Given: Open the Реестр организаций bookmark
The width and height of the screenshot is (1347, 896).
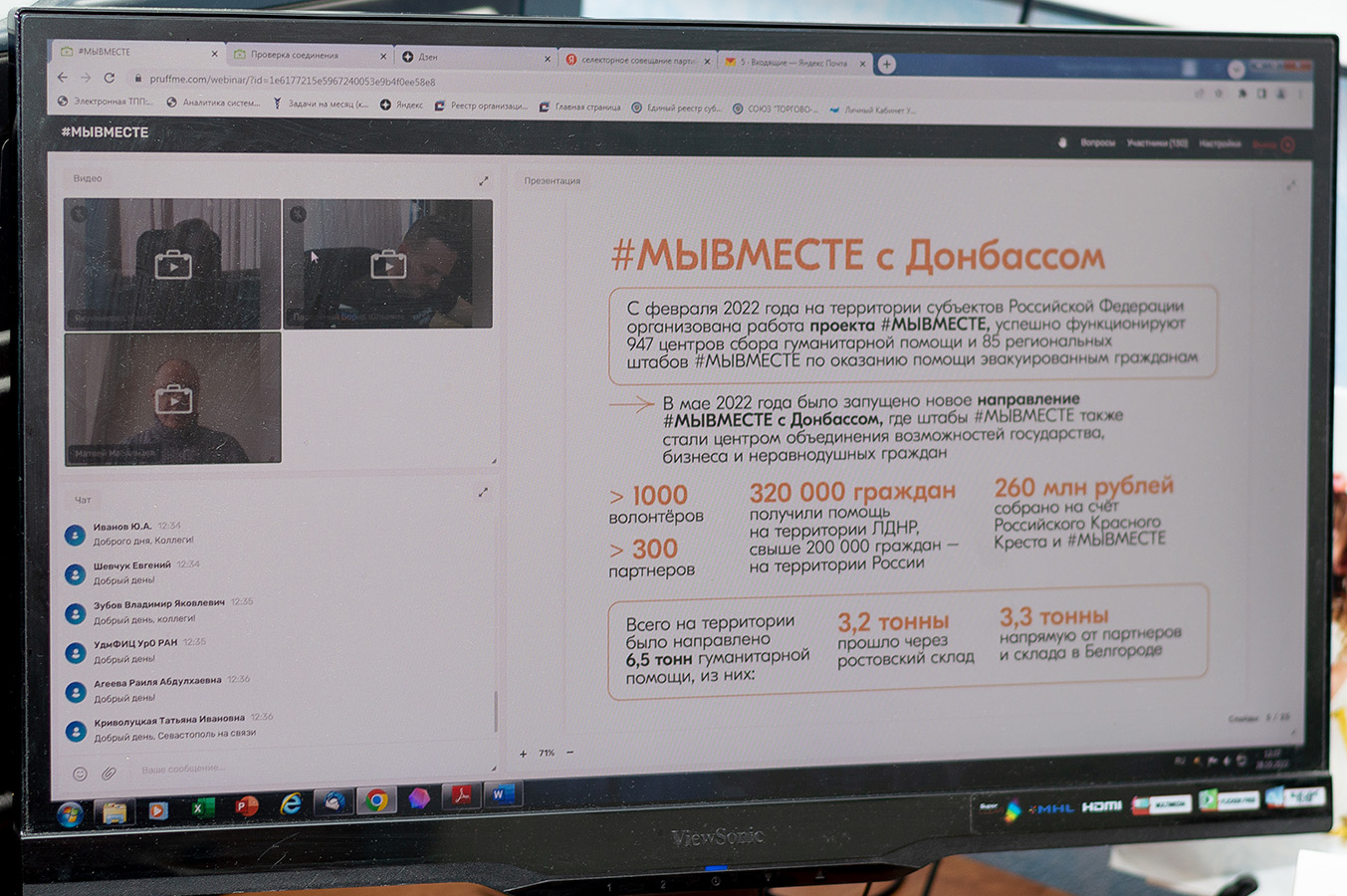Looking at the screenshot, I should pyautogui.click(x=481, y=106).
